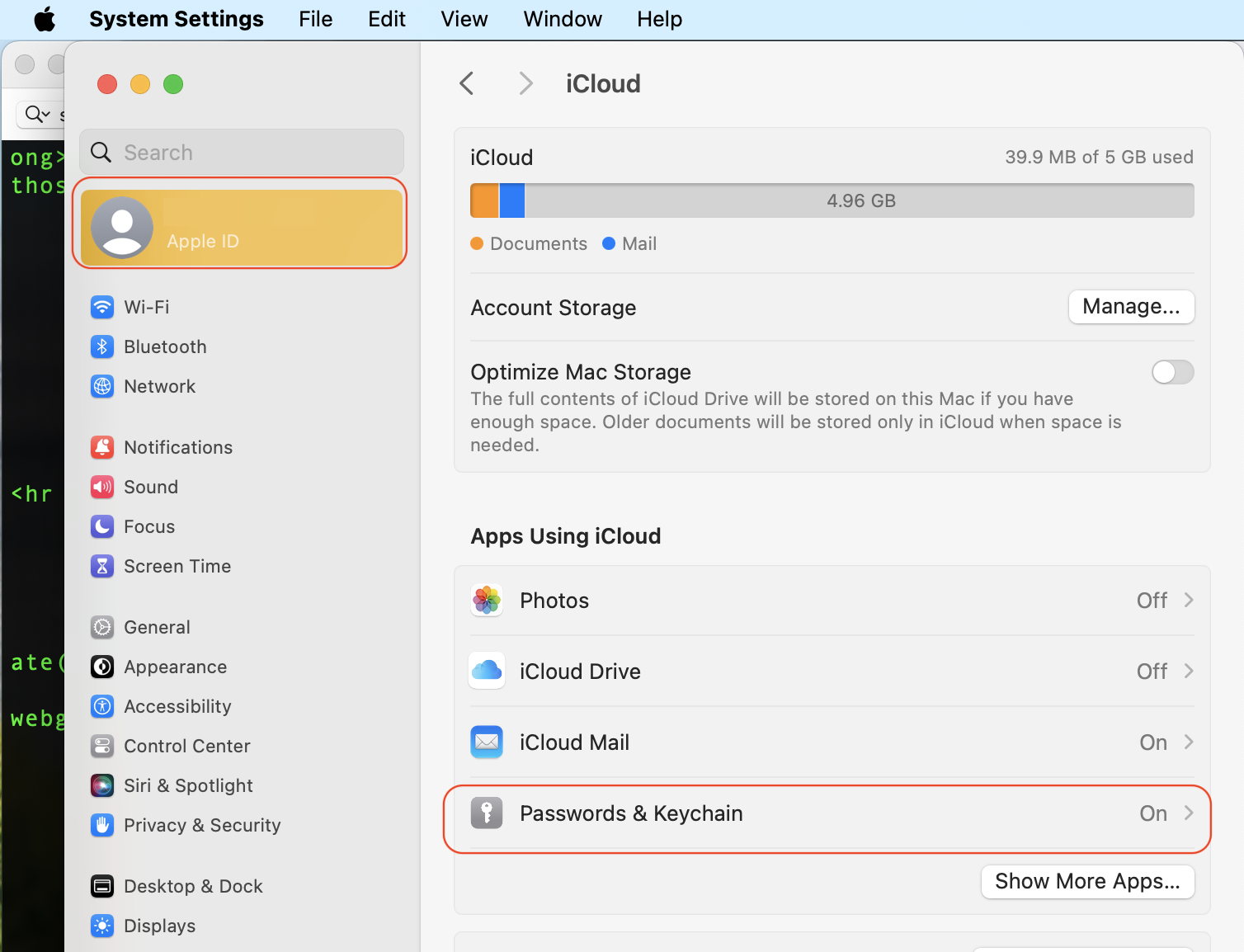Expand the Photos iCloud options
The height and width of the screenshot is (952, 1244).
pyautogui.click(x=1189, y=600)
